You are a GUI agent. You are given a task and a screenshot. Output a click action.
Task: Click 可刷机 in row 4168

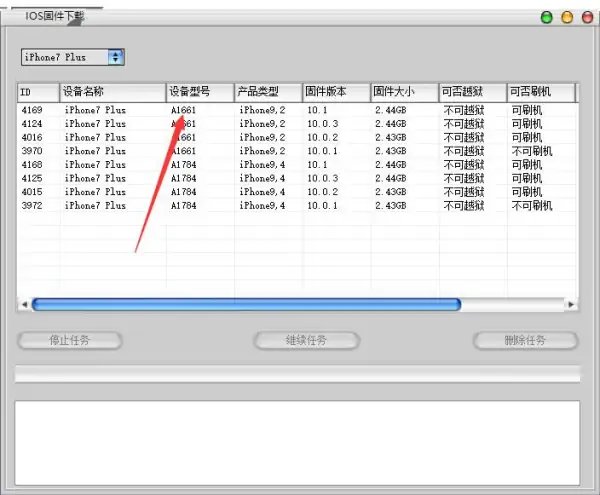pos(527,165)
